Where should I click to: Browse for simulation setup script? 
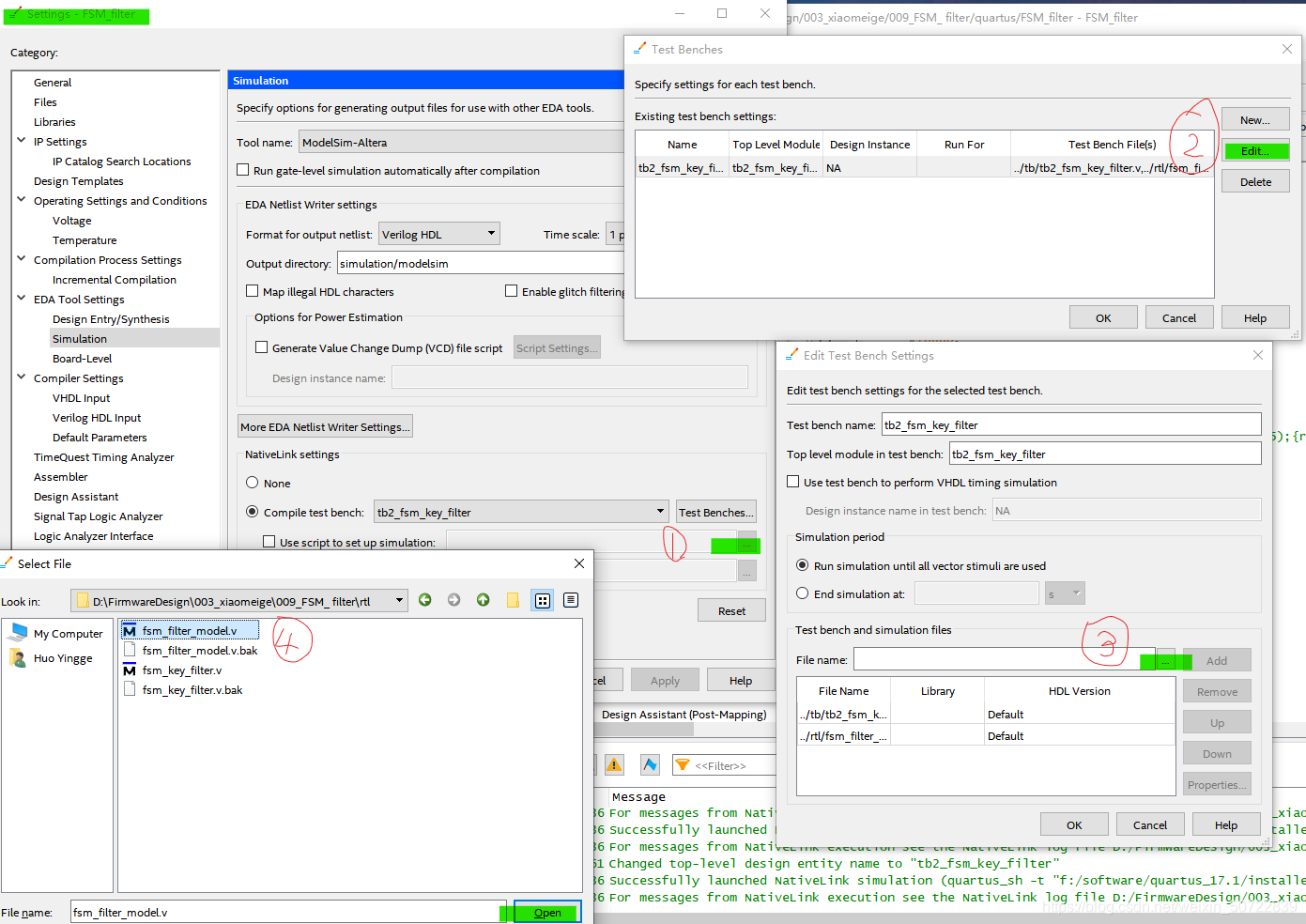[747, 545]
